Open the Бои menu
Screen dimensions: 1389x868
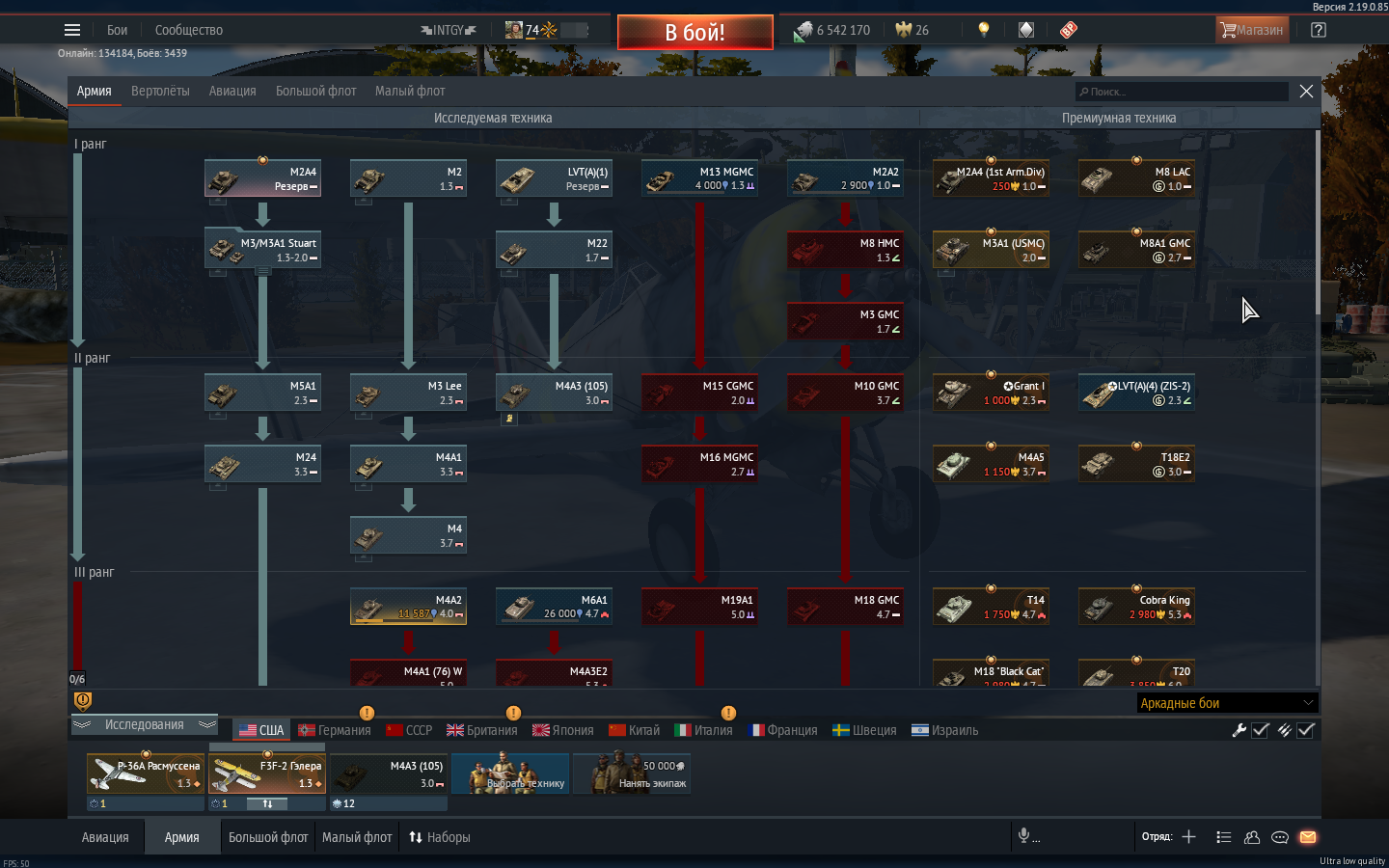tap(117, 30)
